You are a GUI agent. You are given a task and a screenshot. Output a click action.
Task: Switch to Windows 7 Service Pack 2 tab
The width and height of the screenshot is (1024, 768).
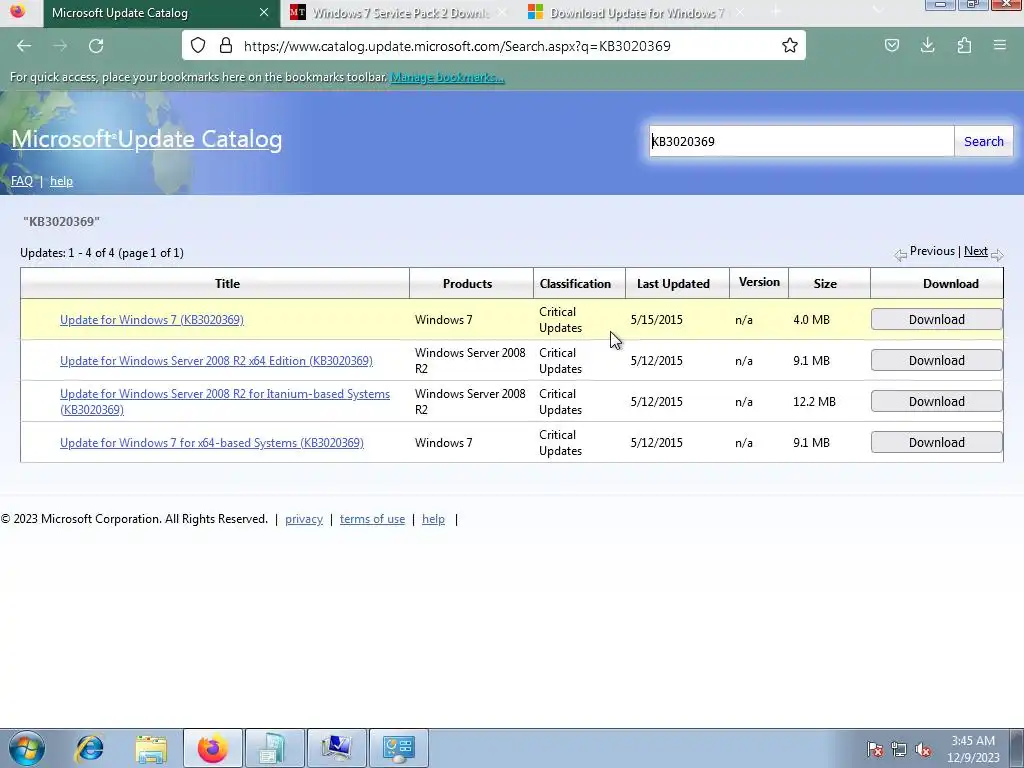tap(399, 12)
